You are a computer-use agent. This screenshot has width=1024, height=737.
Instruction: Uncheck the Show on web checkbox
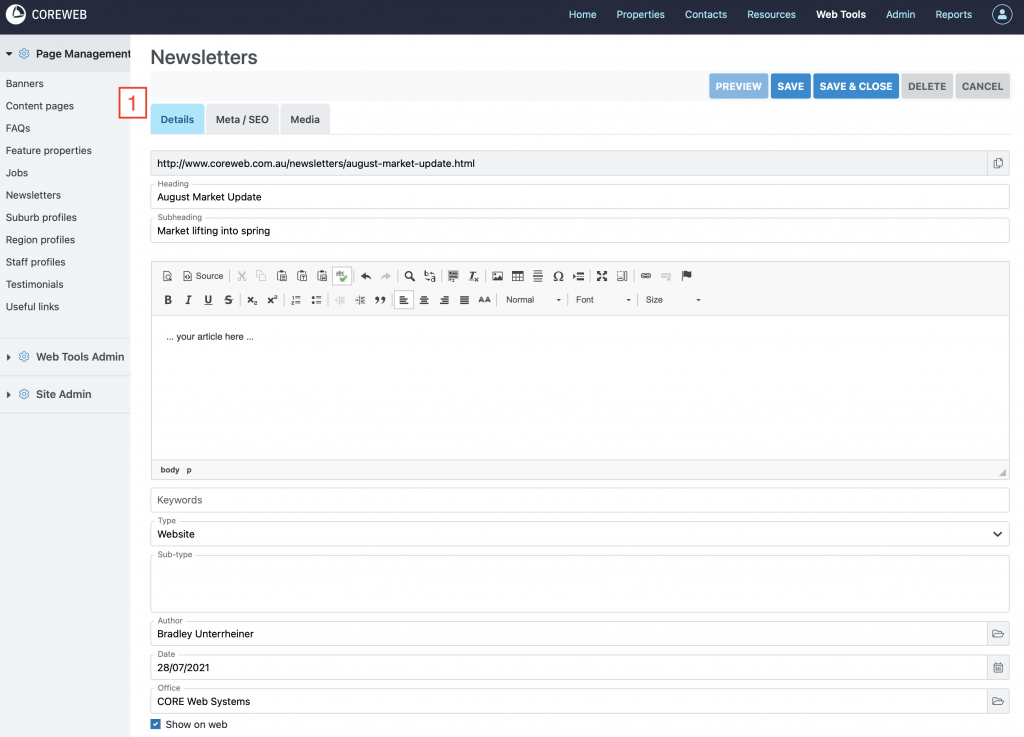click(156, 724)
